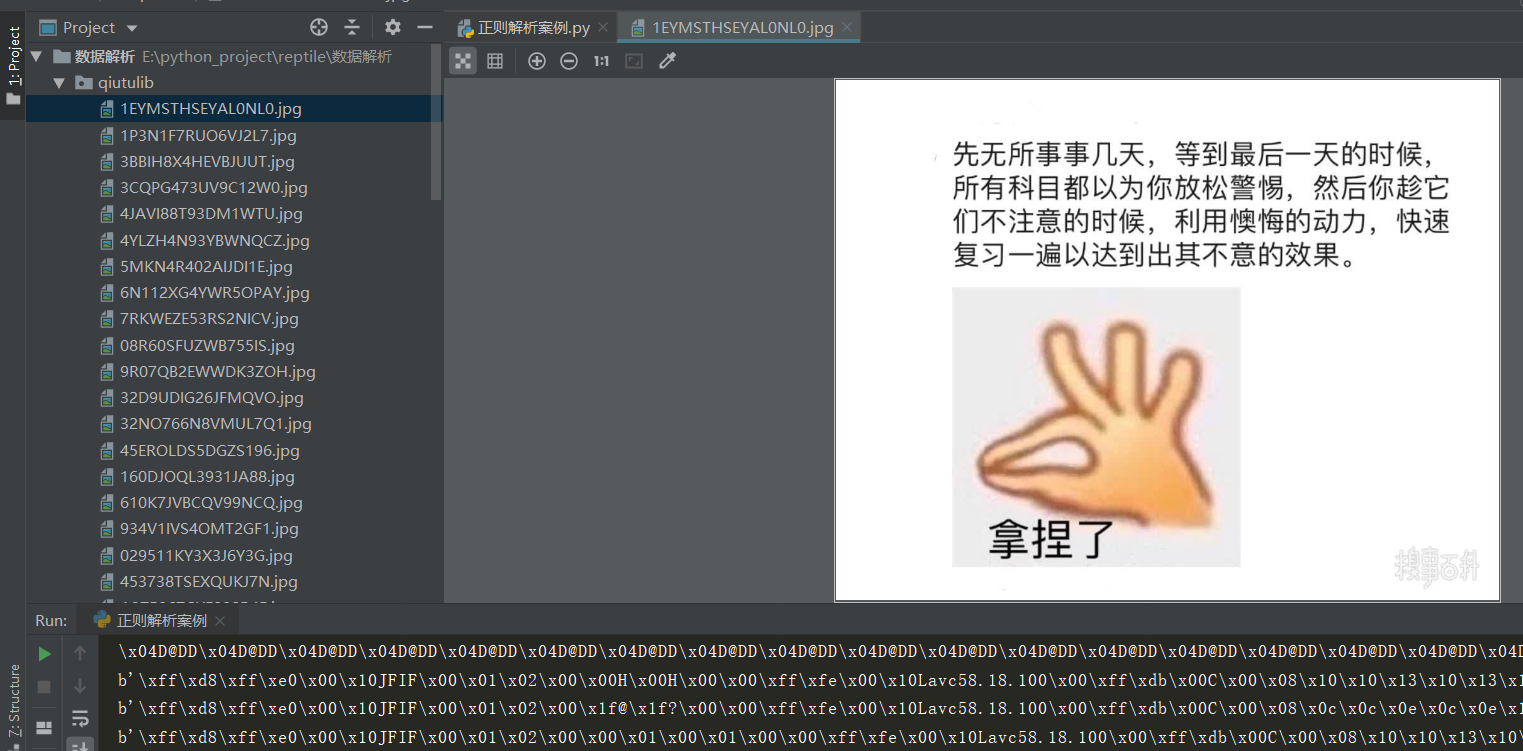Viewport: 1523px width, 751px height.
Task: Stop the running process
Action: (x=44, y=687)
